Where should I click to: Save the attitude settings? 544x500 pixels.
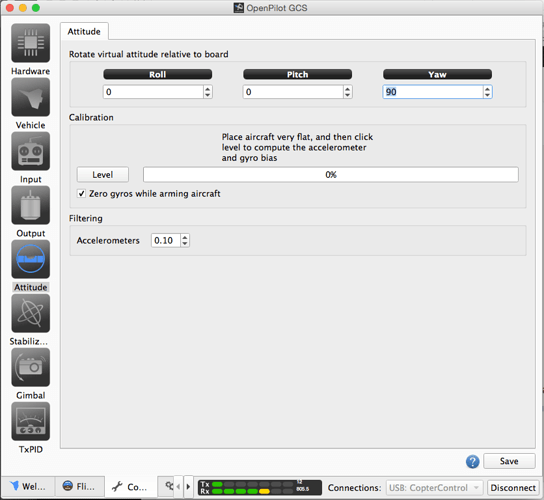[509, 461]
